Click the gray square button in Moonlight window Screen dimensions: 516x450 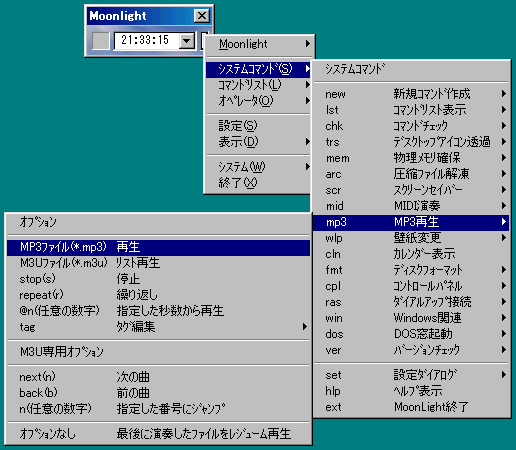coord(101,41)
